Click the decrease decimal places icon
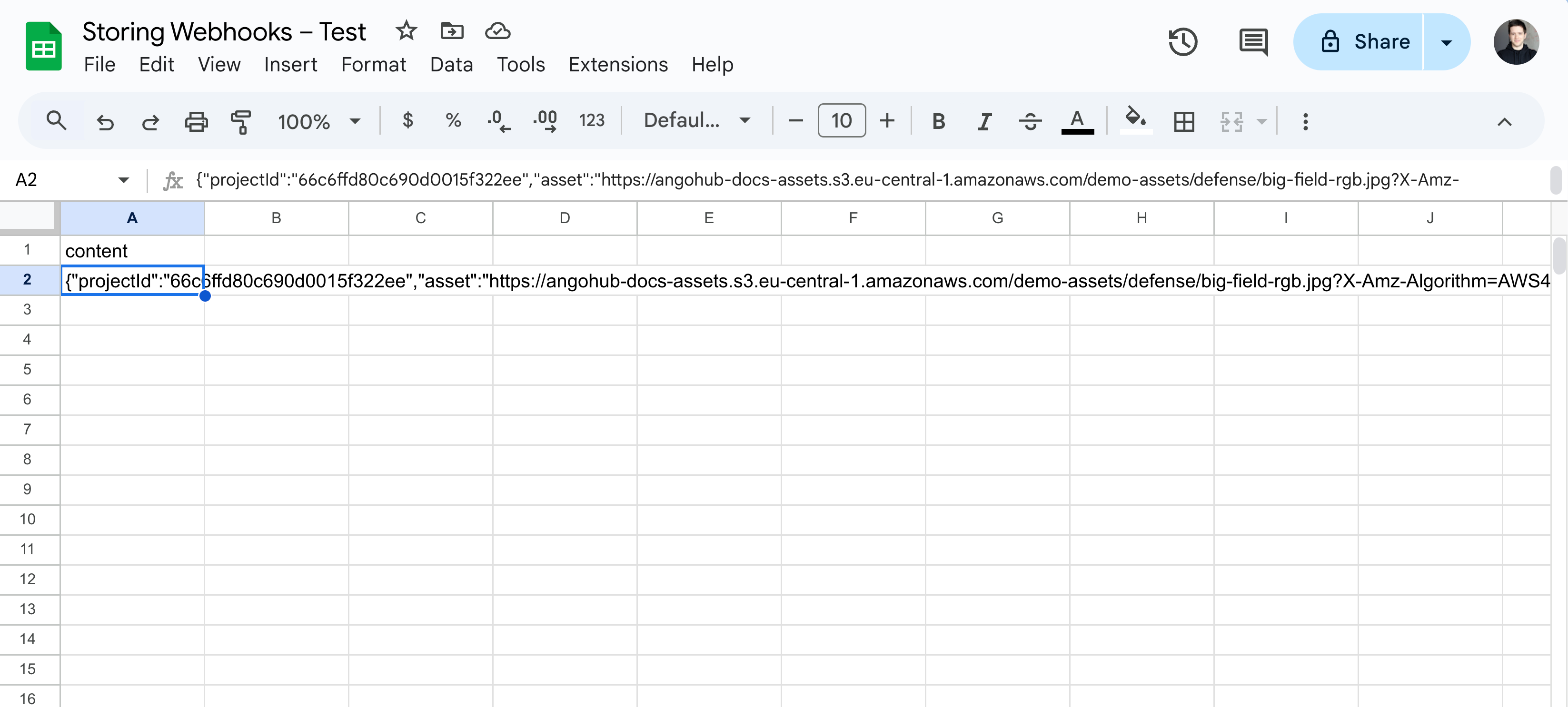Image resolution: width=1568 pixels, height=707 pixels. tap(498, 121)
